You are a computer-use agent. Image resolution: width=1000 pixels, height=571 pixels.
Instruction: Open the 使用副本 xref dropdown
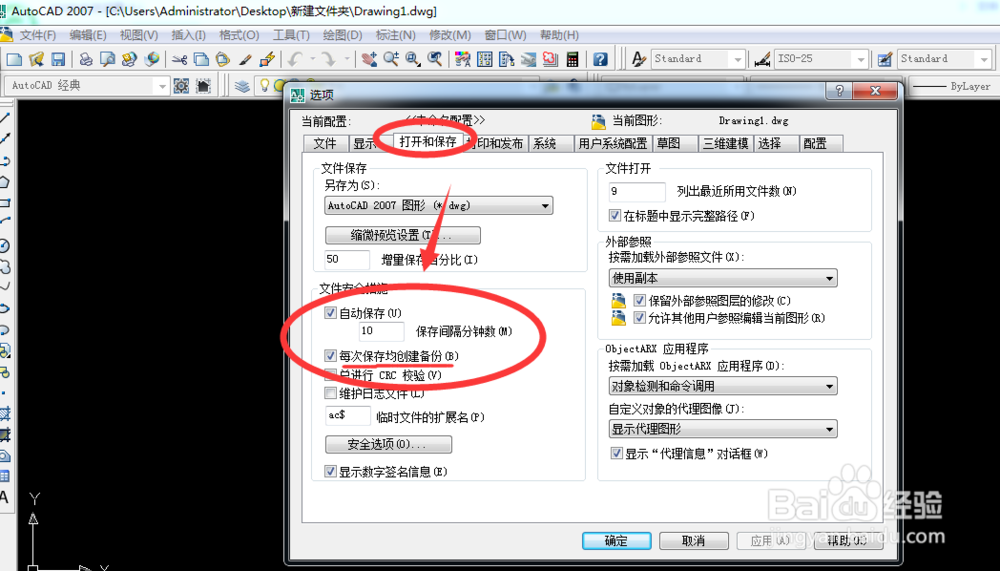(723, 278)
